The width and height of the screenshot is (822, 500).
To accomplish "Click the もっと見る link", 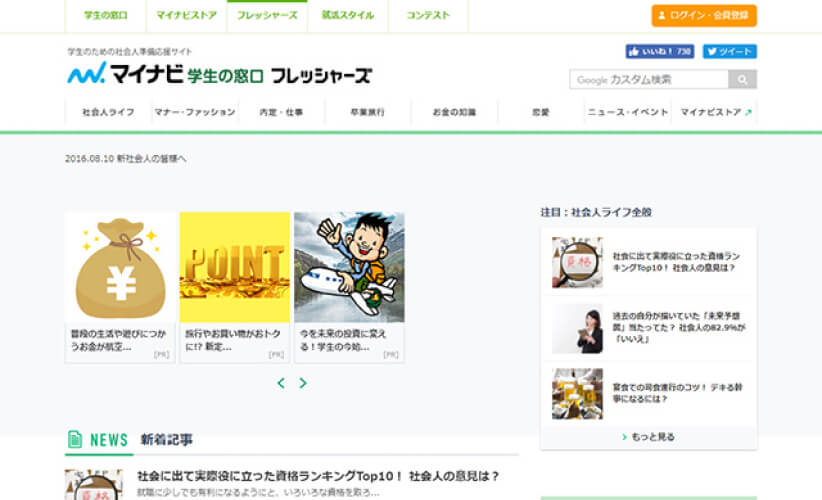I will (653, 437).
